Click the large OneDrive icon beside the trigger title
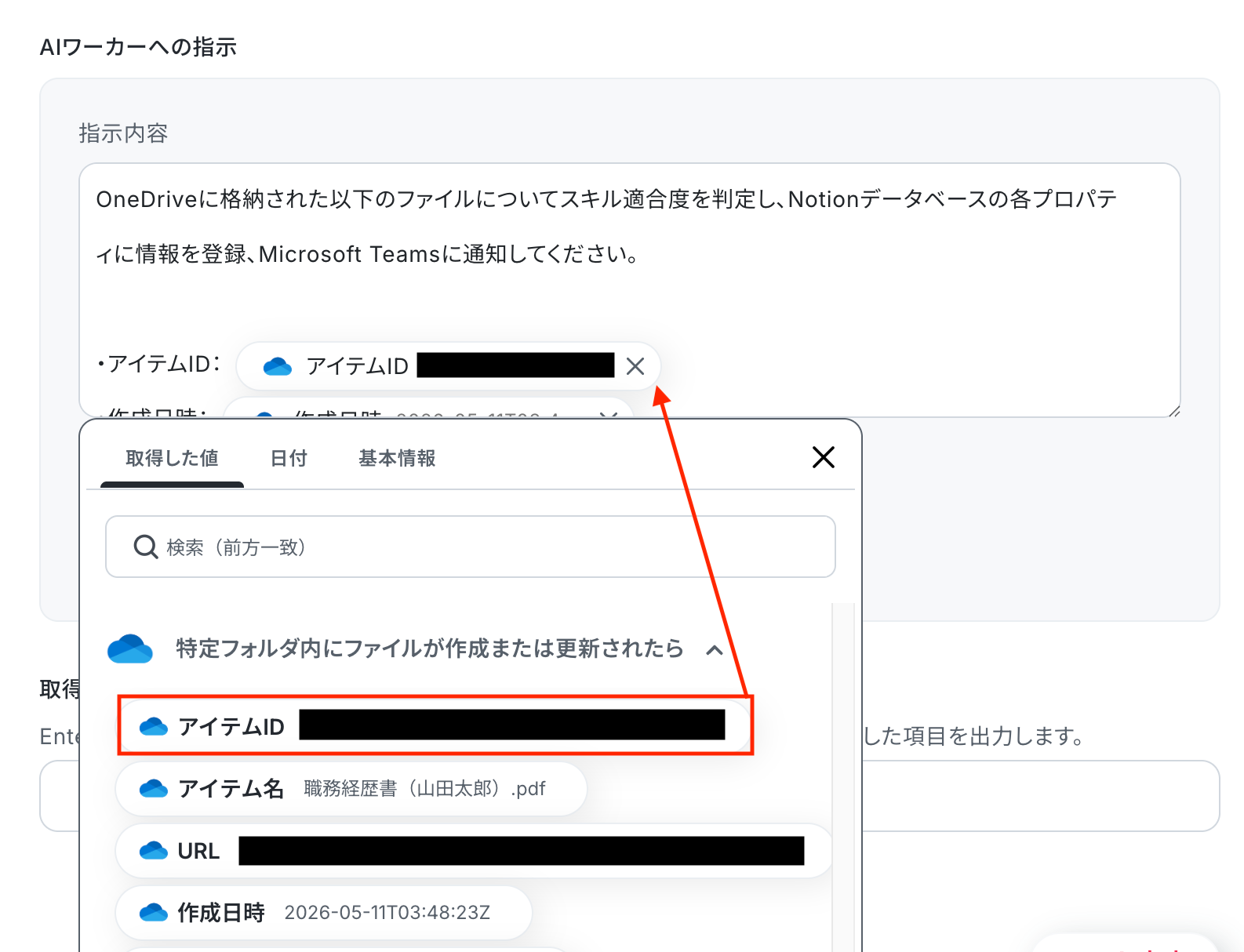Image resolution: width=1244 pixels, height=952 pixels. tap(130, 649)
